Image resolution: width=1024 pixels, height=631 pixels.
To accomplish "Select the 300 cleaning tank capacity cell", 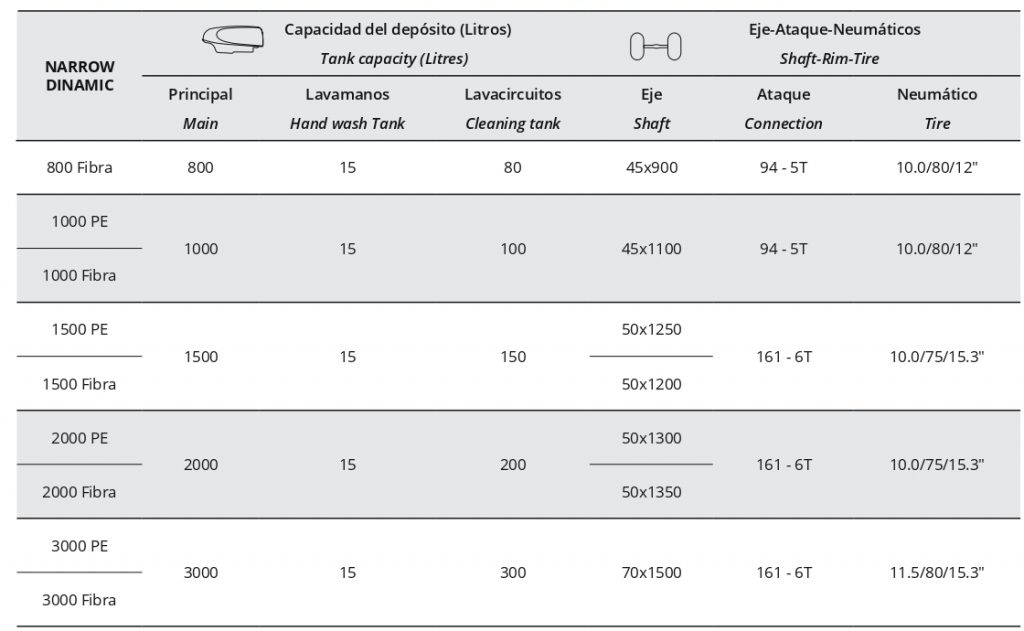I will 512,573.
